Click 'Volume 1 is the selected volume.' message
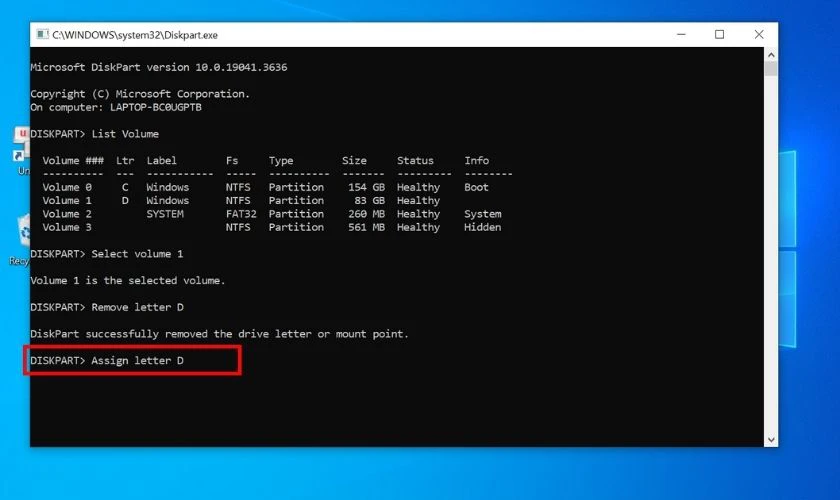 click(128, 281)
